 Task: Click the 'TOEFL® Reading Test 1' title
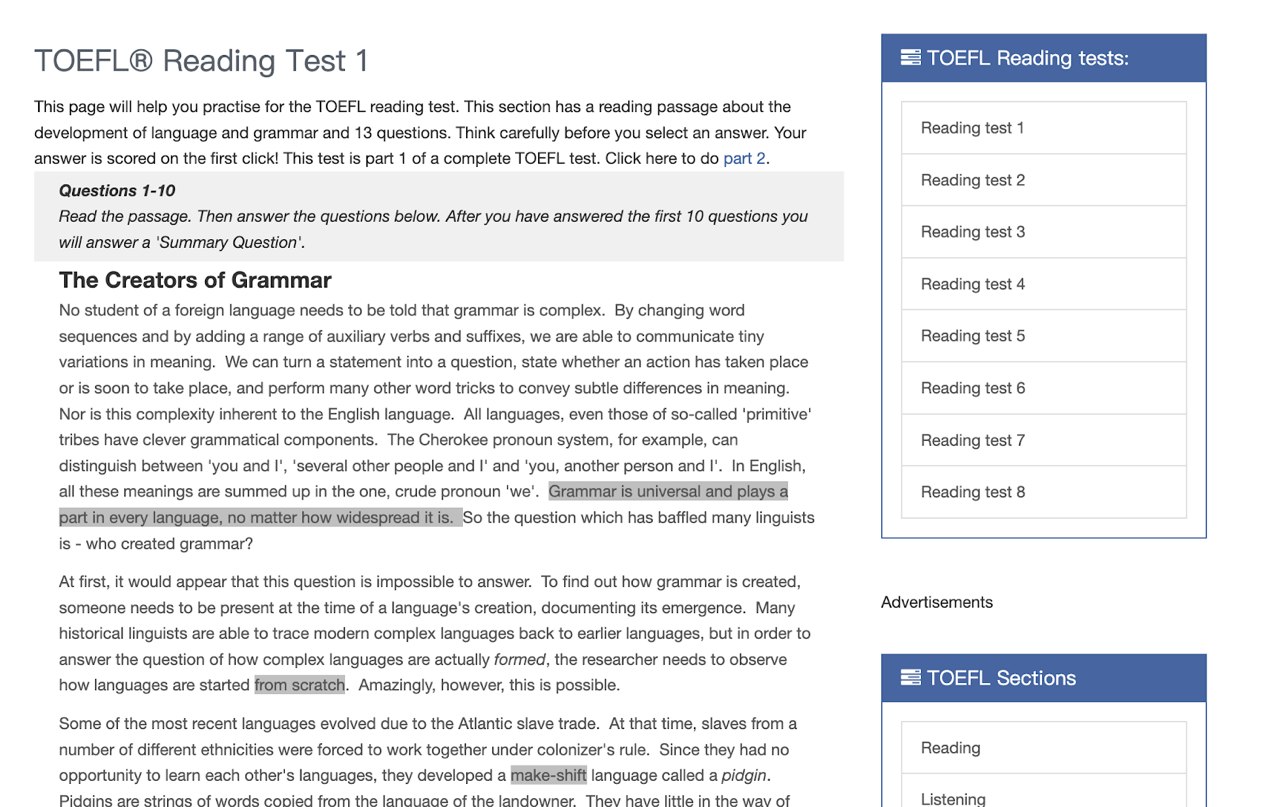(x=201, y=61)
